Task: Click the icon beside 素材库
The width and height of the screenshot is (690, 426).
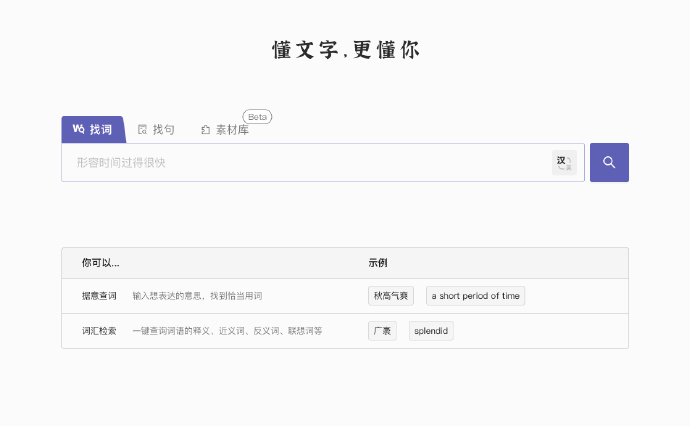Action: 205,130
